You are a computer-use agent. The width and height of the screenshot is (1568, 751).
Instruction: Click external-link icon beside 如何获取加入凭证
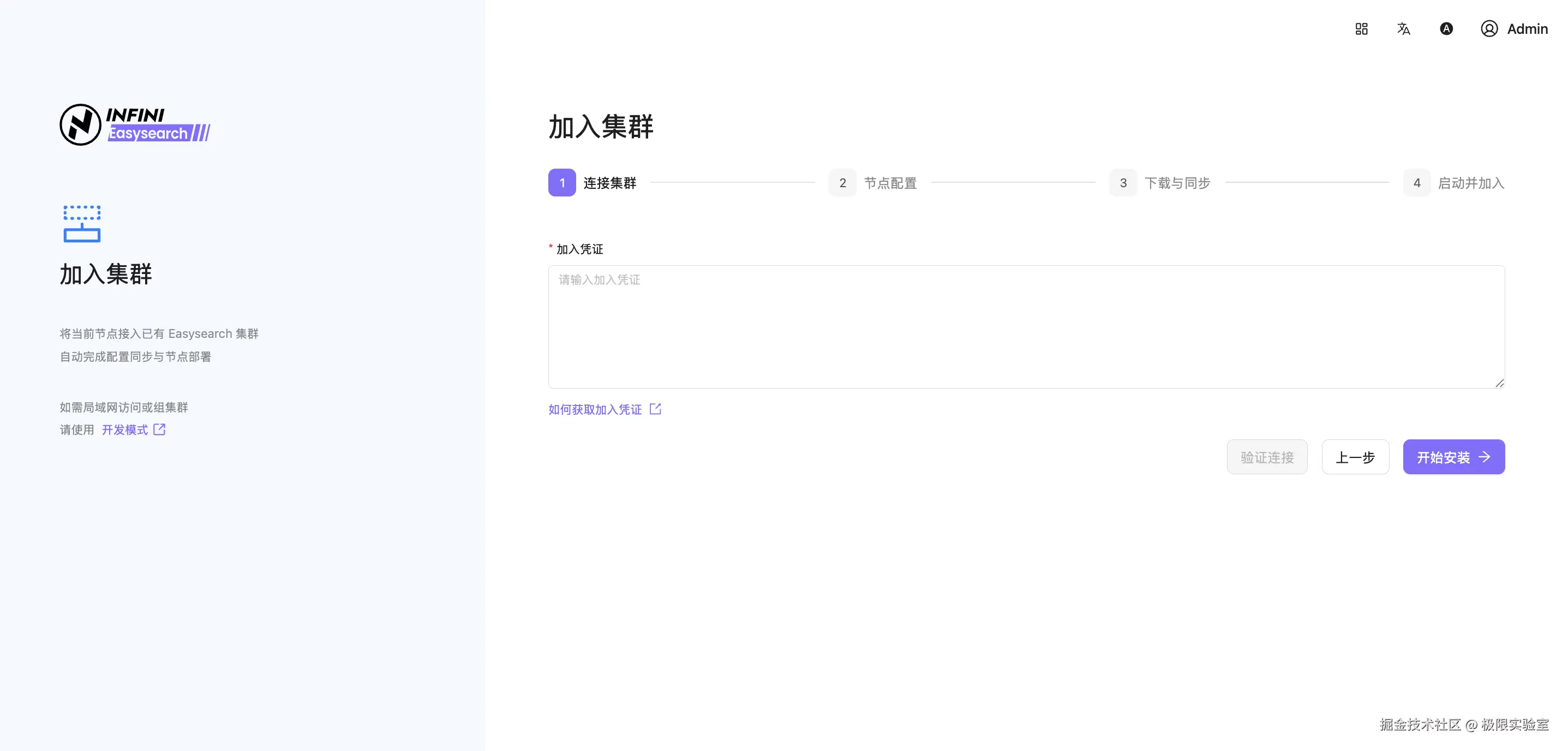click(655, 409)
